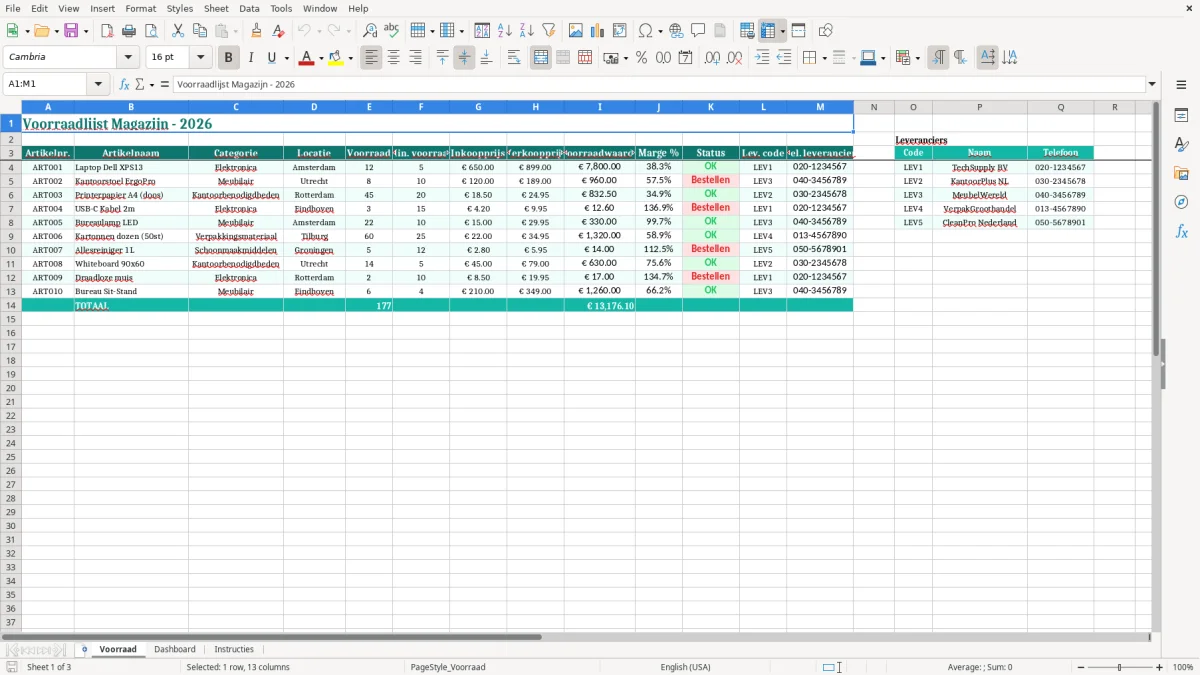Open sidebar settings hamburger button
This screenshot has height=675, width=1200.
tap(1181, 85)
